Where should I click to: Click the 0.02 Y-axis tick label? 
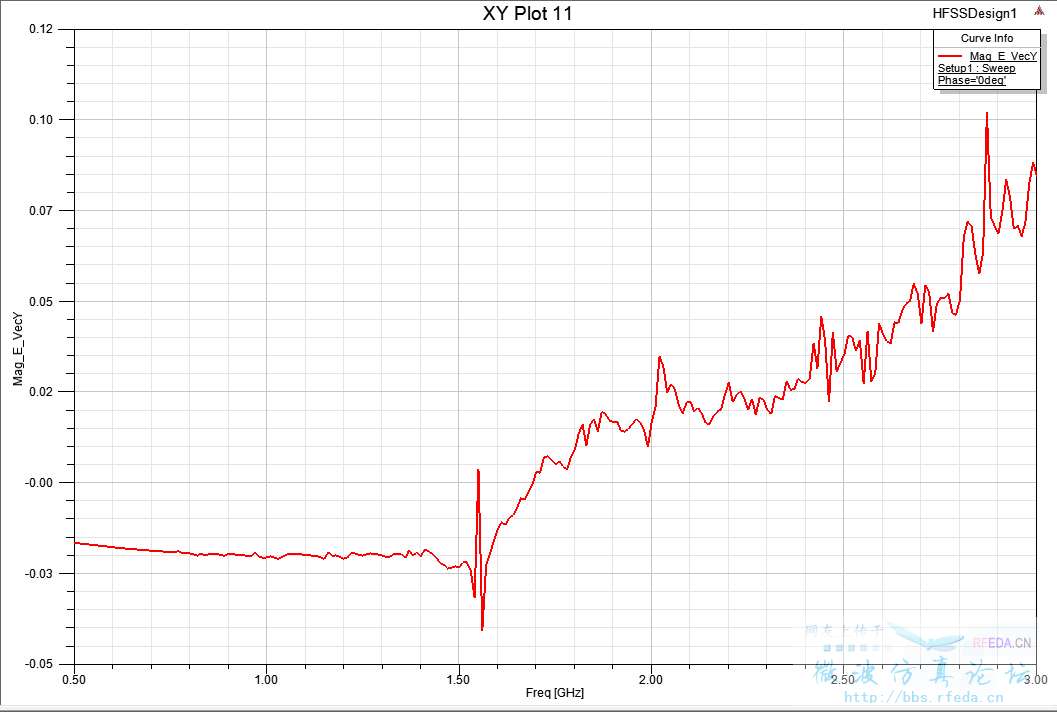tap(41, 392)
